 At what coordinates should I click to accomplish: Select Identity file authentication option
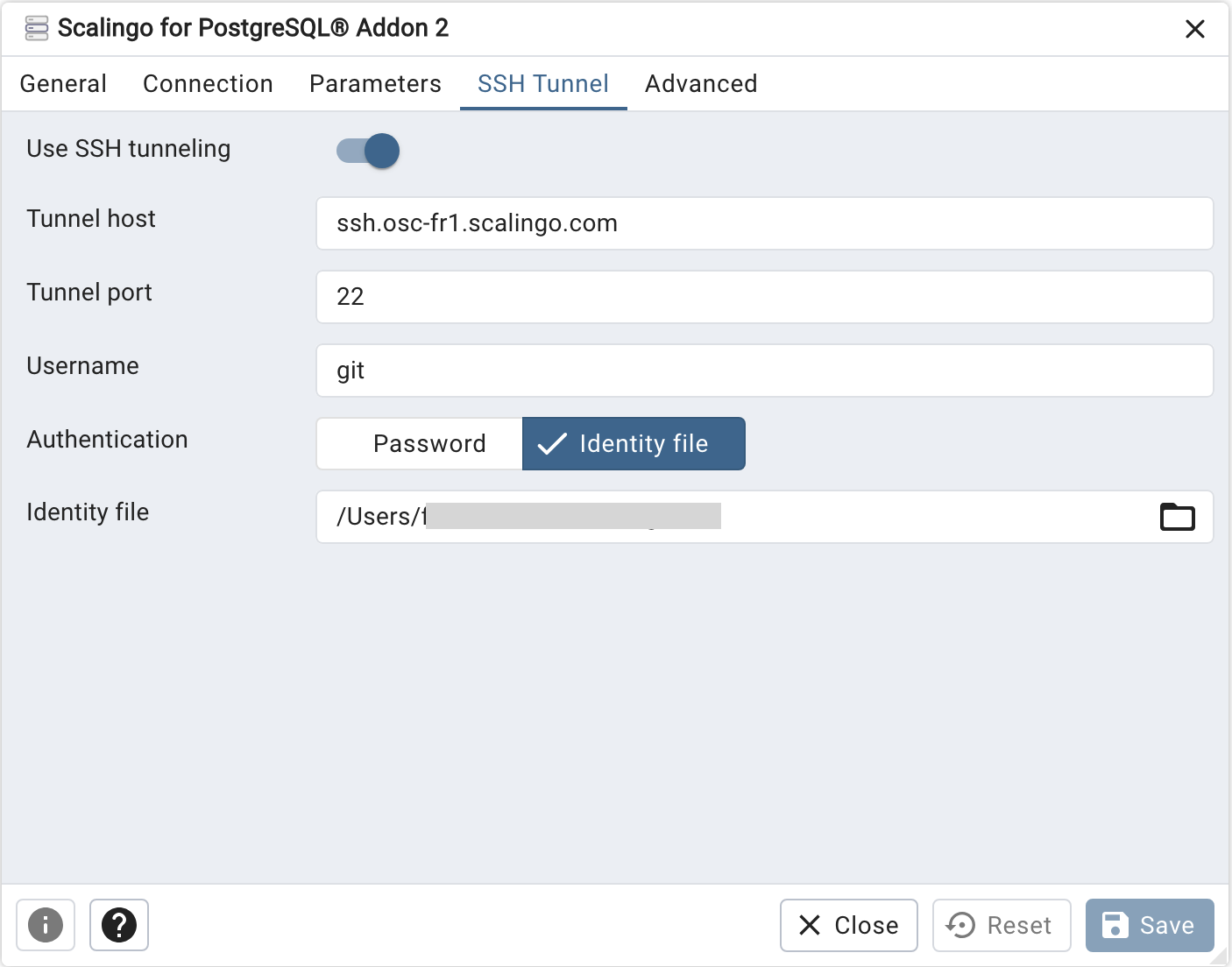click(634, 443)
